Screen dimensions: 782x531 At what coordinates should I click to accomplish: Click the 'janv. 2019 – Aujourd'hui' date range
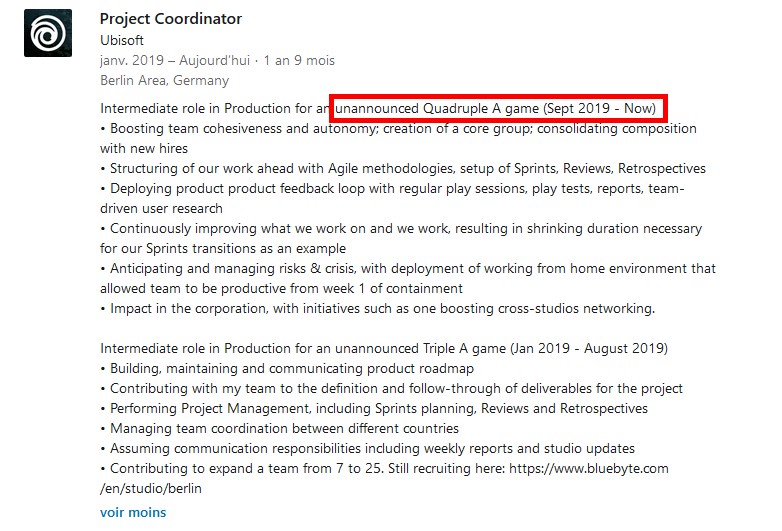pyautogui.click(x=175, y=60)
